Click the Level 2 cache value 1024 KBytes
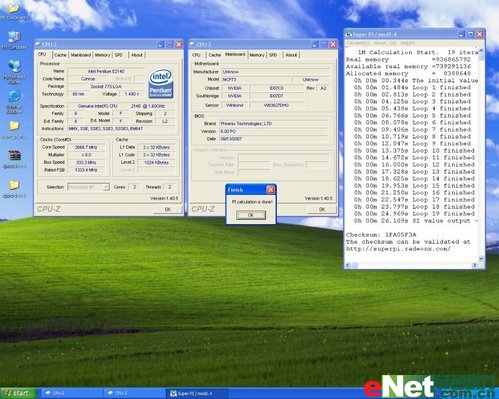This screenshot has height=399, width=499. click(156, 162)
